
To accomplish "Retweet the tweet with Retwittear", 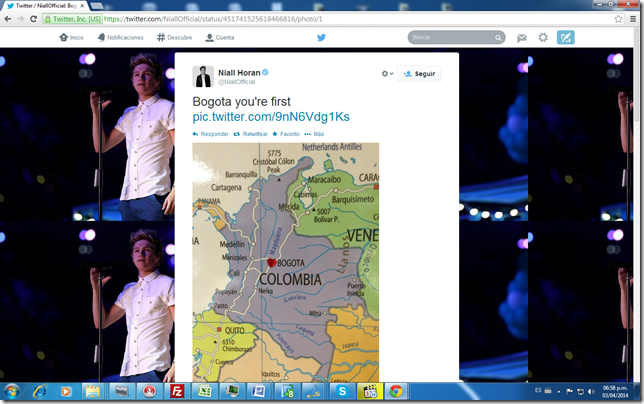I will coord(251,134).
